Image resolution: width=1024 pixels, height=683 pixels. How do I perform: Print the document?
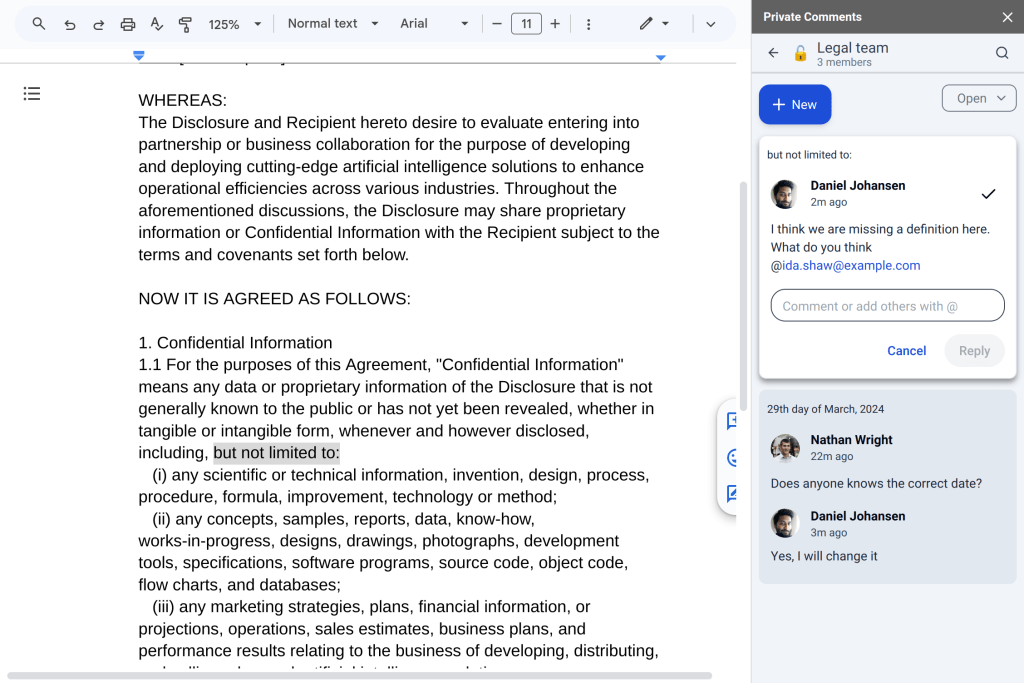point(128,24)
